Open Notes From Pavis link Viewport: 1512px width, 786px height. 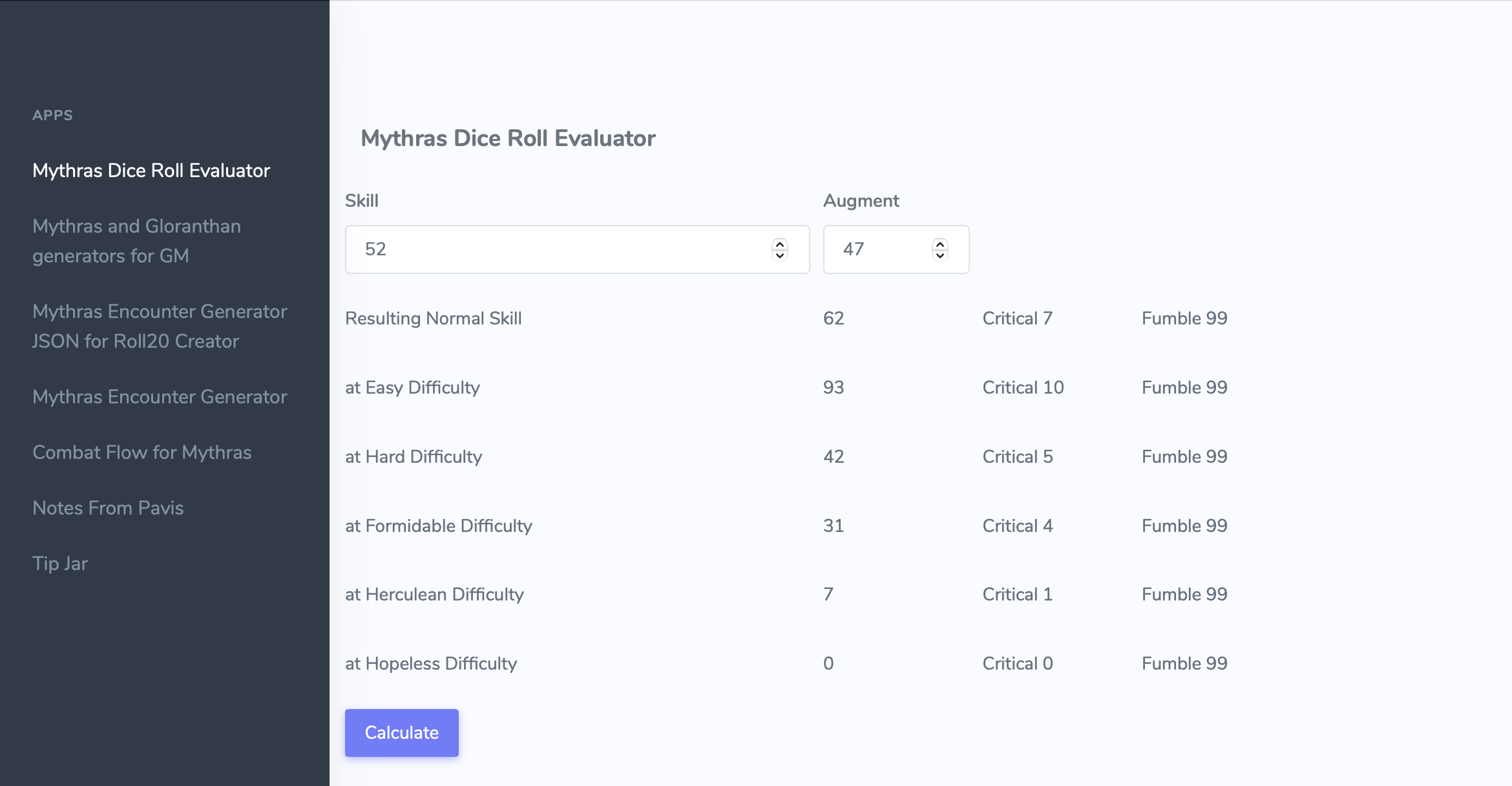(x=108, y=508)
